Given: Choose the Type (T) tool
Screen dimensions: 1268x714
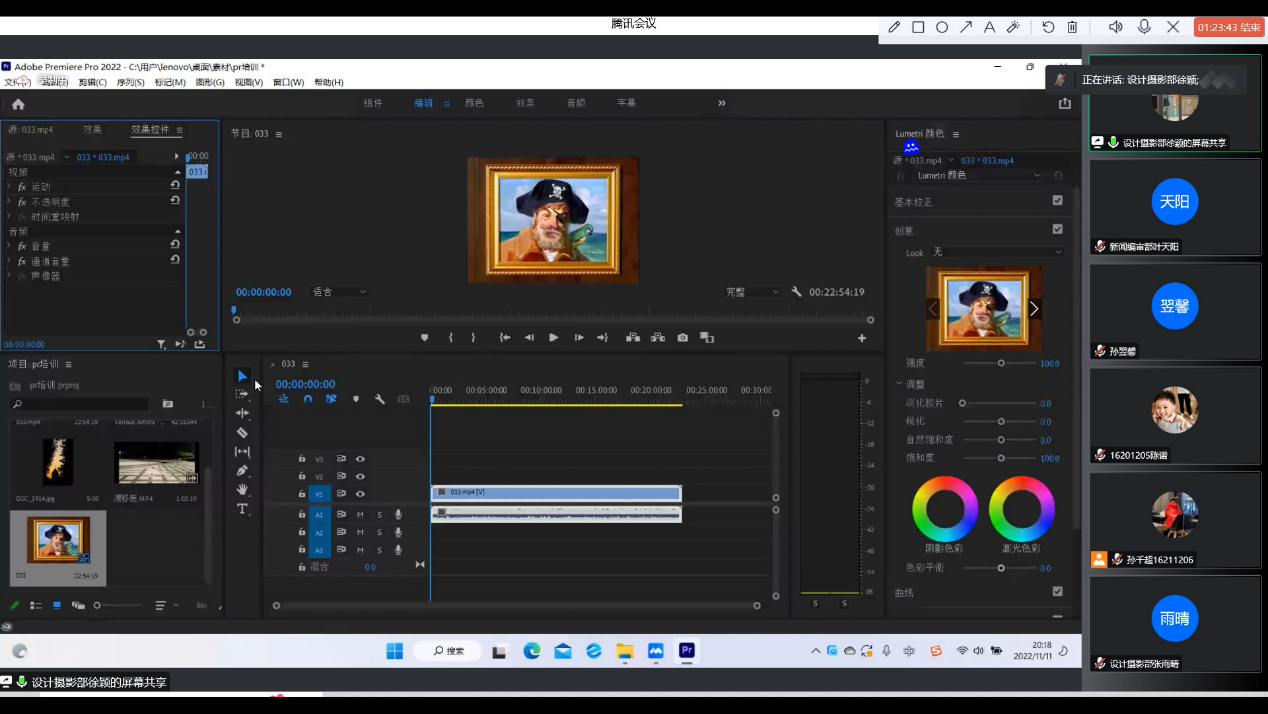Looking at the screenshot, I should (242, 509).
